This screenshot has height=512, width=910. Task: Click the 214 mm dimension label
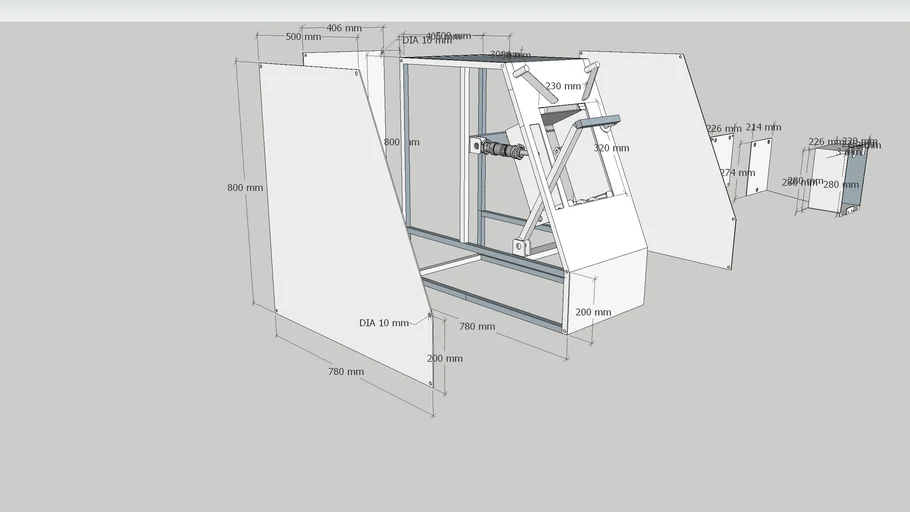click(x=763, y=127)
